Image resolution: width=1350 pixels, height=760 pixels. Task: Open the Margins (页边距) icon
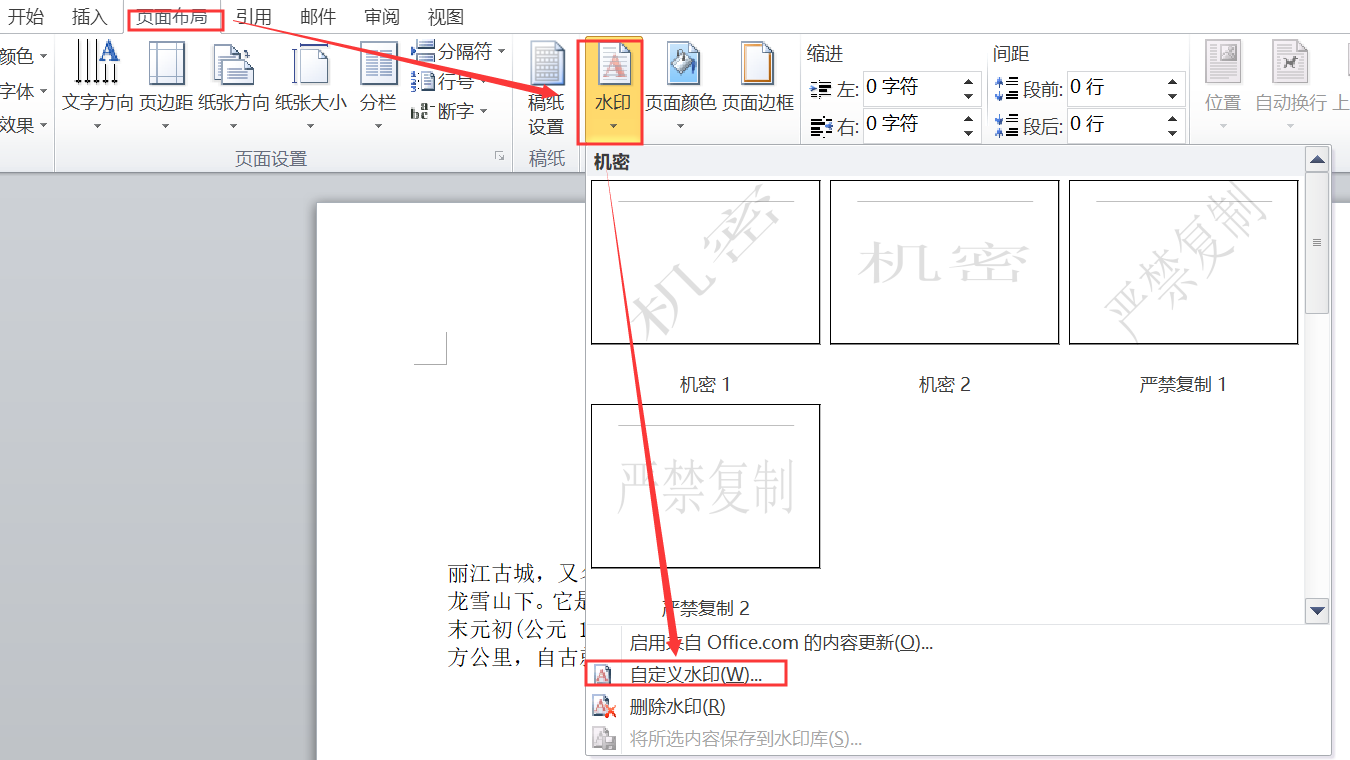click(165, 86)
